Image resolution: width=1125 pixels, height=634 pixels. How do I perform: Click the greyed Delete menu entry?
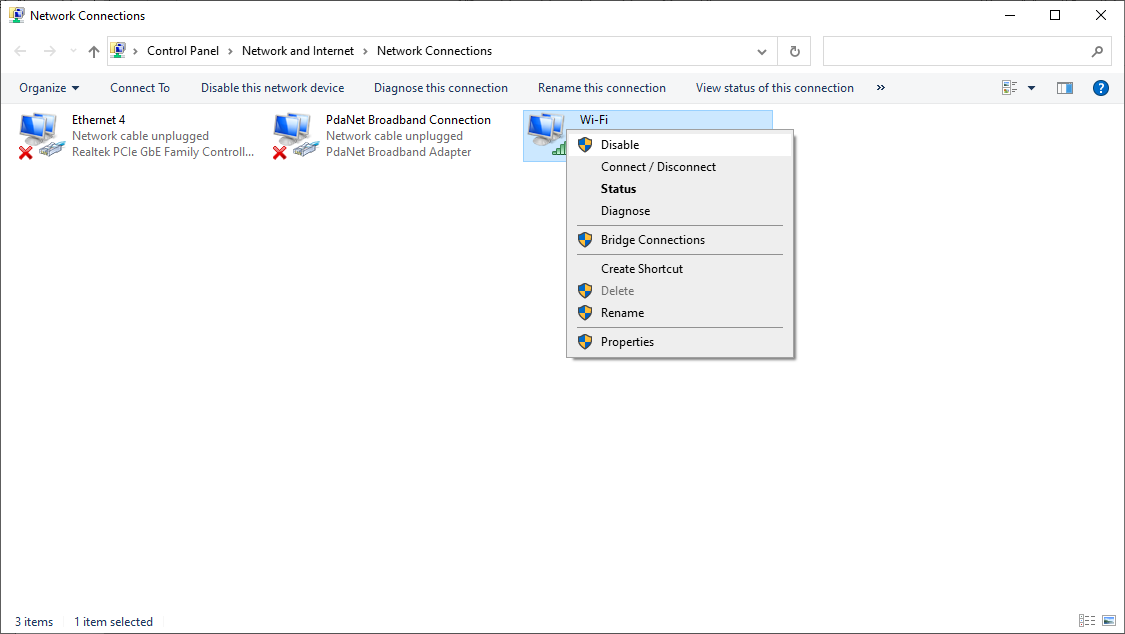click(x=679, y=290)
